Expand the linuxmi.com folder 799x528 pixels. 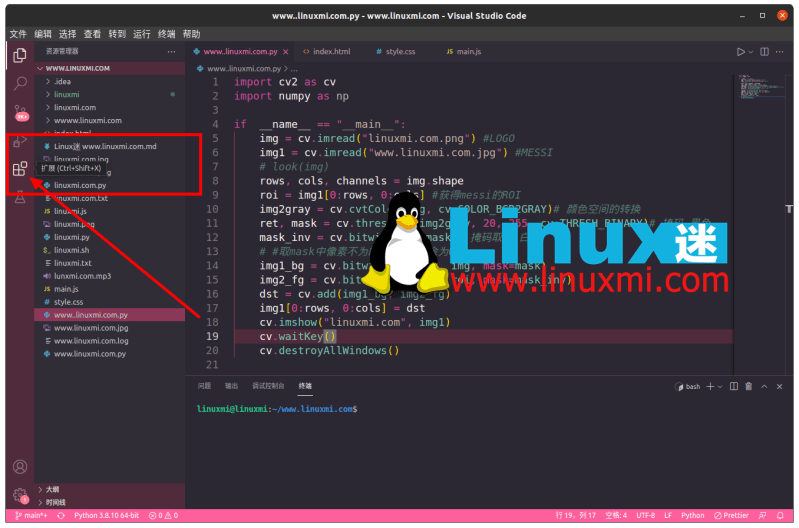(110, 108)
